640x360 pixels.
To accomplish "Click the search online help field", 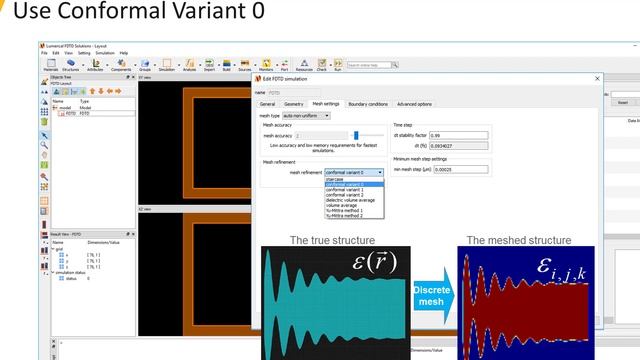I will pyautogui.click(x=369, y=65).
